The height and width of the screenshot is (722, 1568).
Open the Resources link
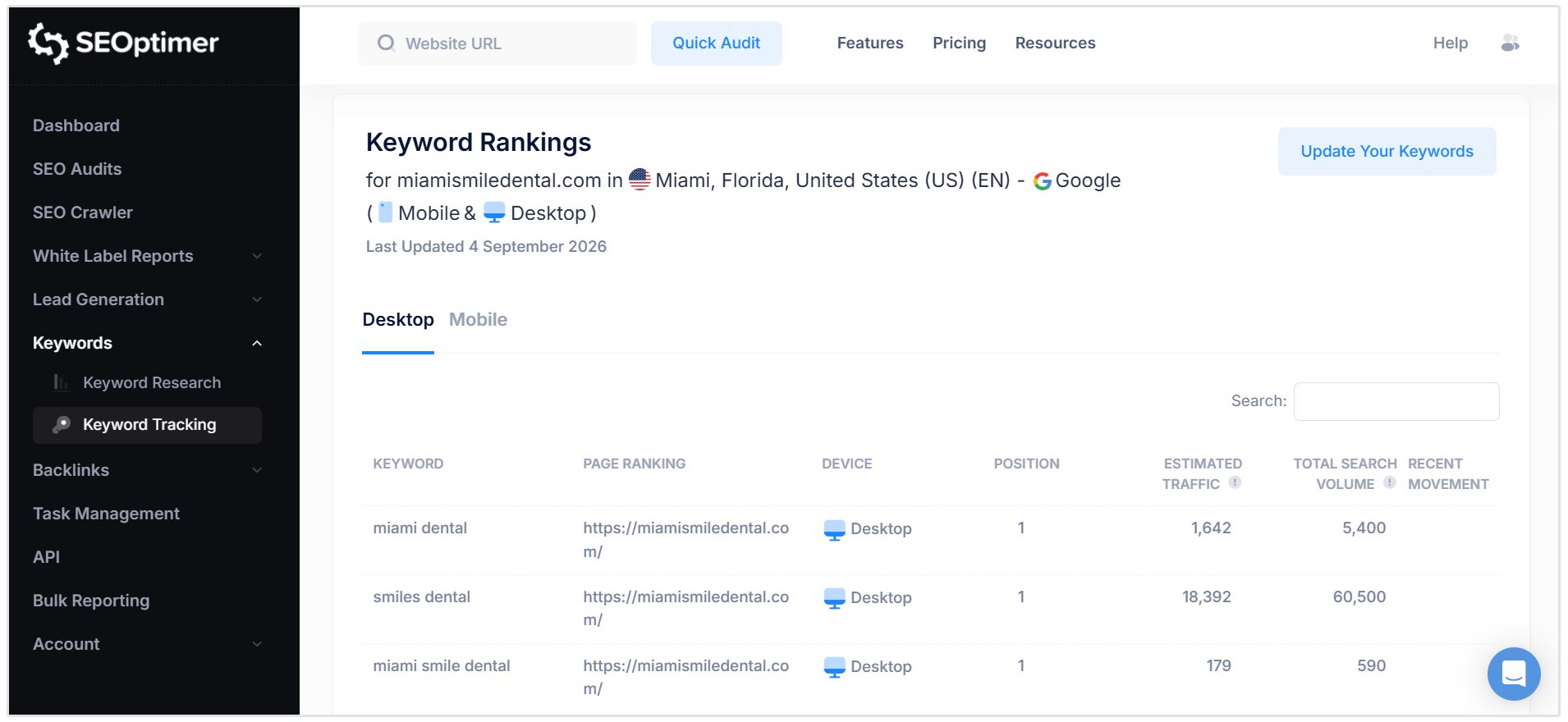click(x=1055, y=43)
